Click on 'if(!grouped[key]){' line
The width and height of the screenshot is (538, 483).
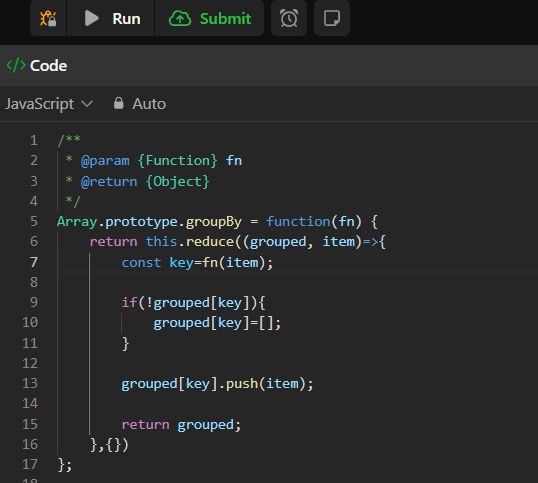[x=194, y=303]
